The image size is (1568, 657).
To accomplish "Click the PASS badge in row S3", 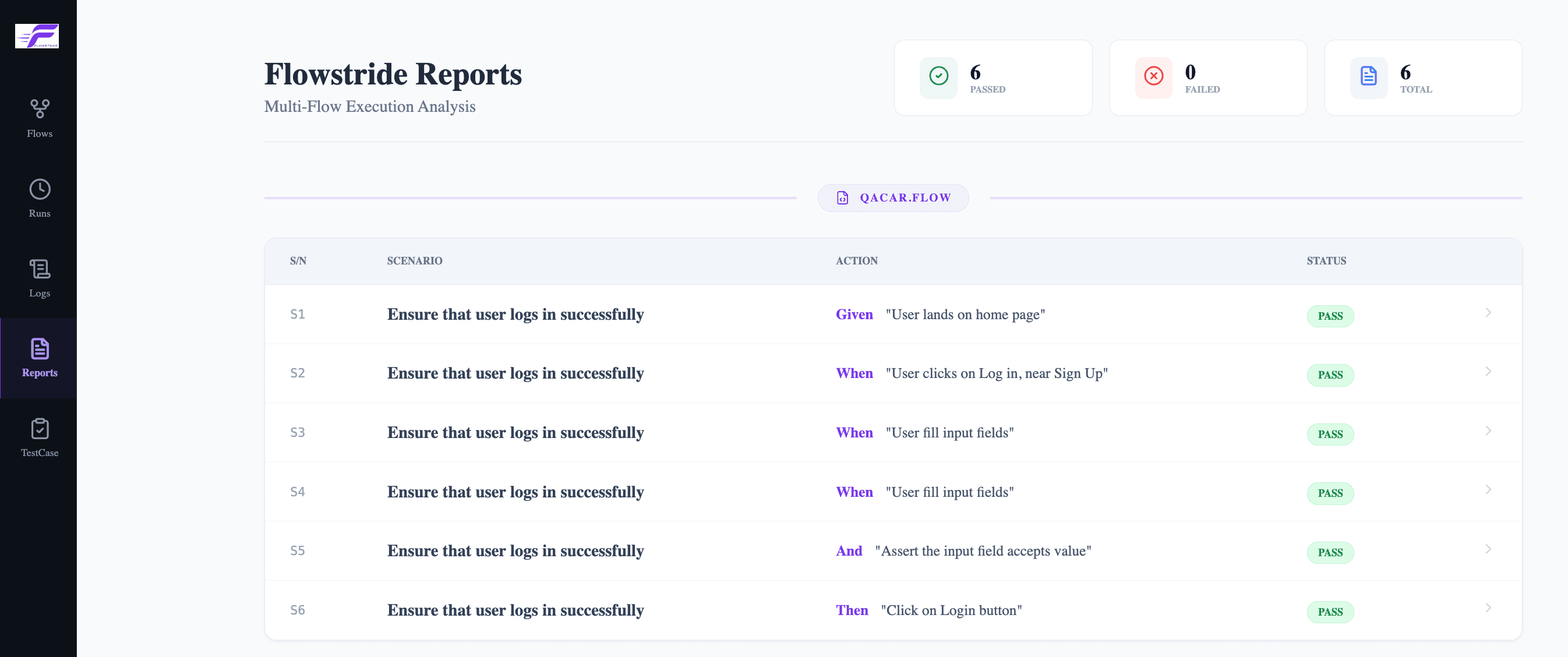I will [x=1330, y=434].
